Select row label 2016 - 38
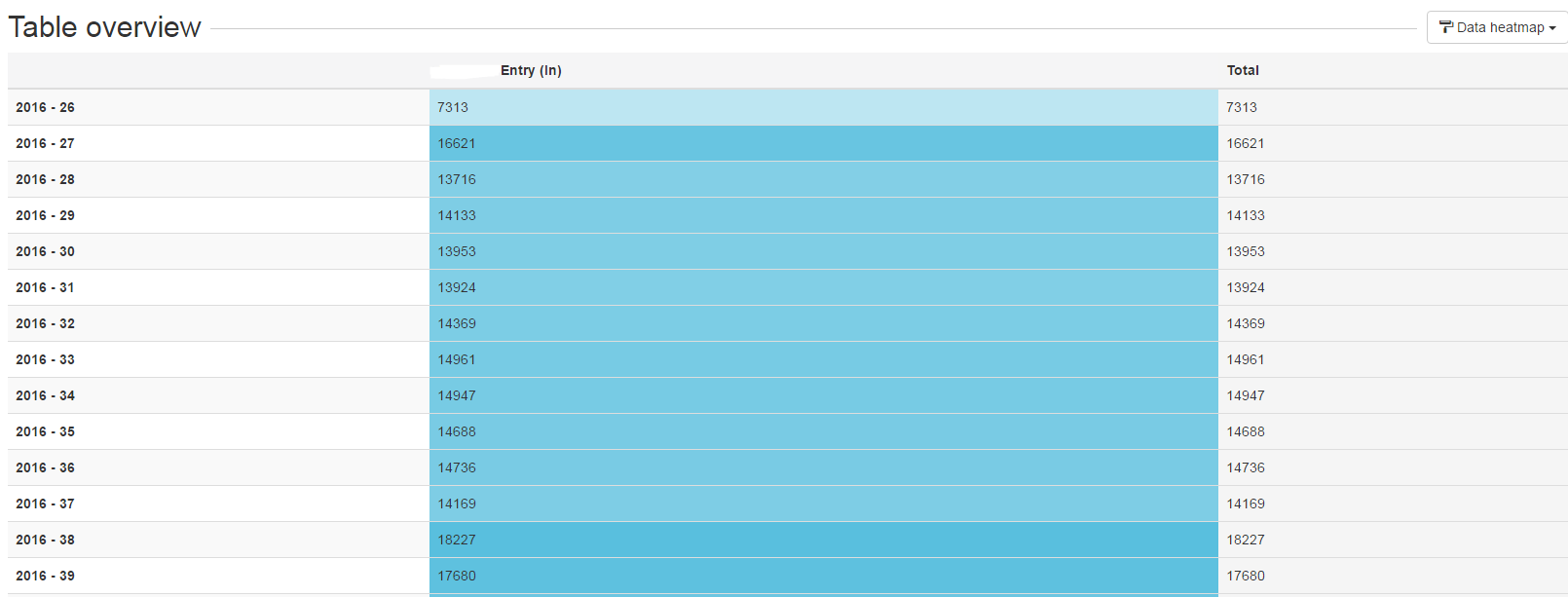 point(45,540)
